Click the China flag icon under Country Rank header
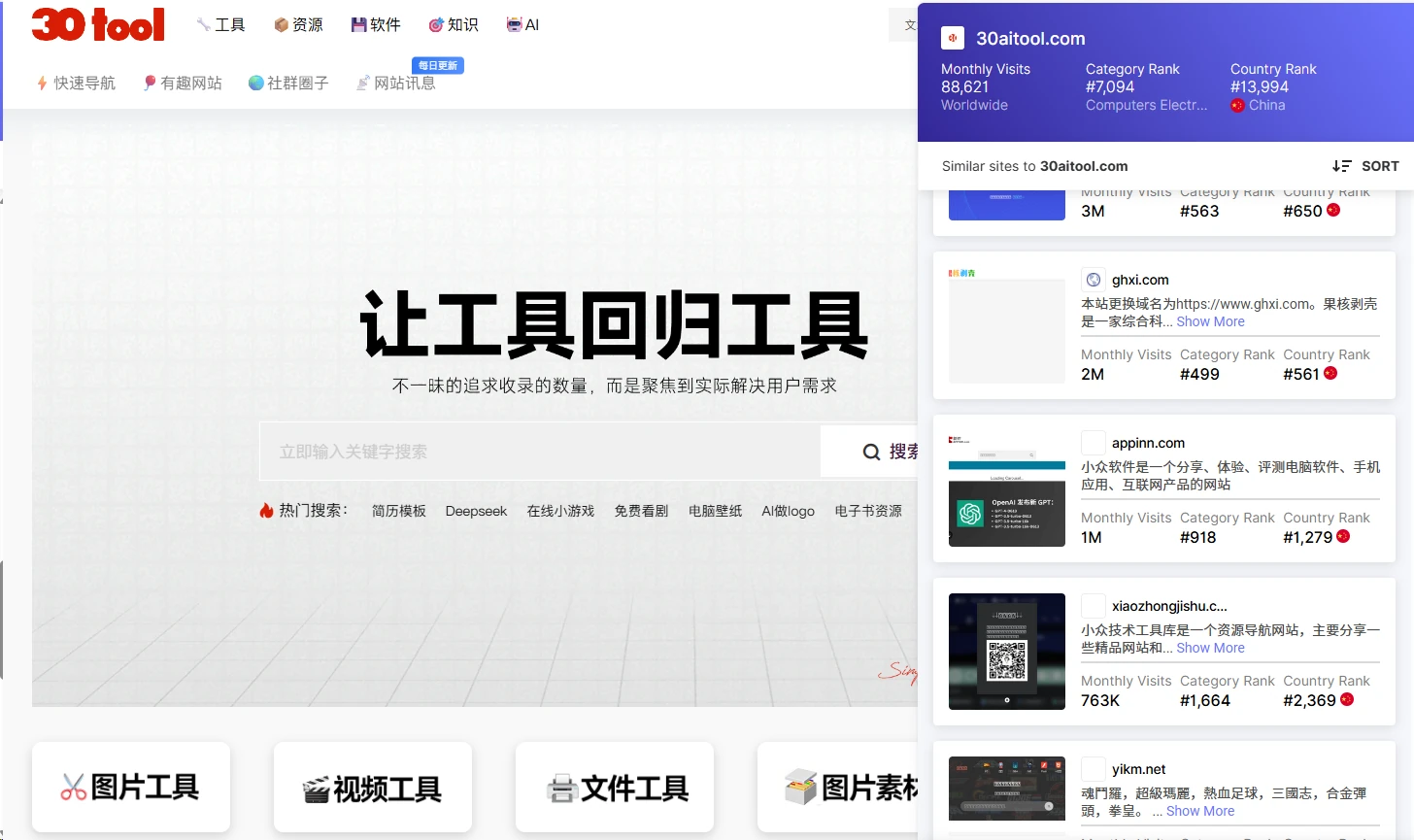This screenshot has width=1414, height=840. 1237,105
